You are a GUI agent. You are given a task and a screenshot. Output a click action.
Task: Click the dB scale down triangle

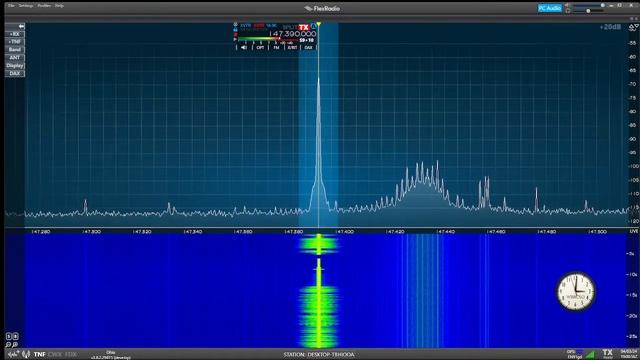pos(636,26)
